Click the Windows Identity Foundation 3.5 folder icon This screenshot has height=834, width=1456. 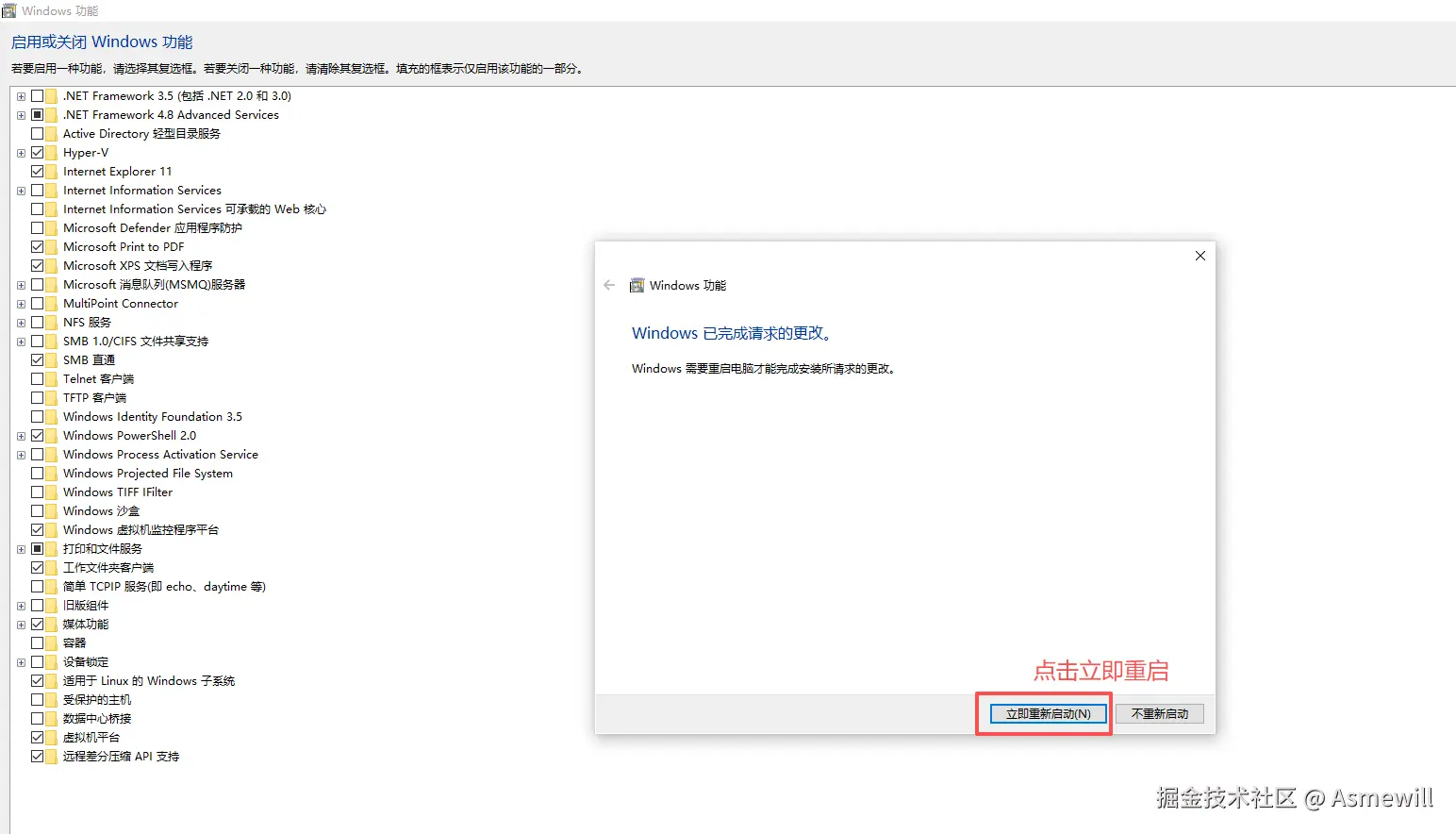click(x=51, y=417)
